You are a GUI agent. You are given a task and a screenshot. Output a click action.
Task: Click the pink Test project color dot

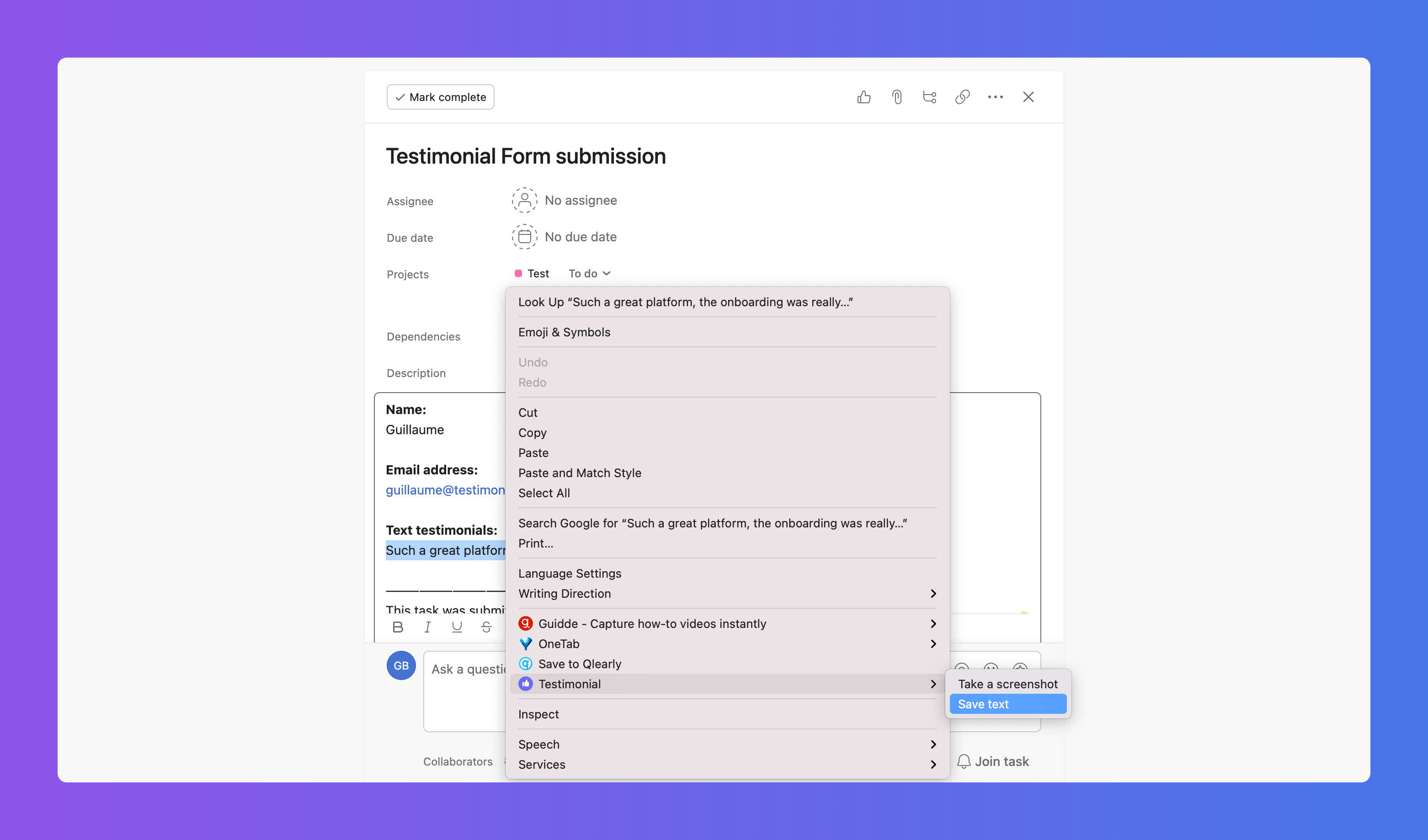pos(518,274)
